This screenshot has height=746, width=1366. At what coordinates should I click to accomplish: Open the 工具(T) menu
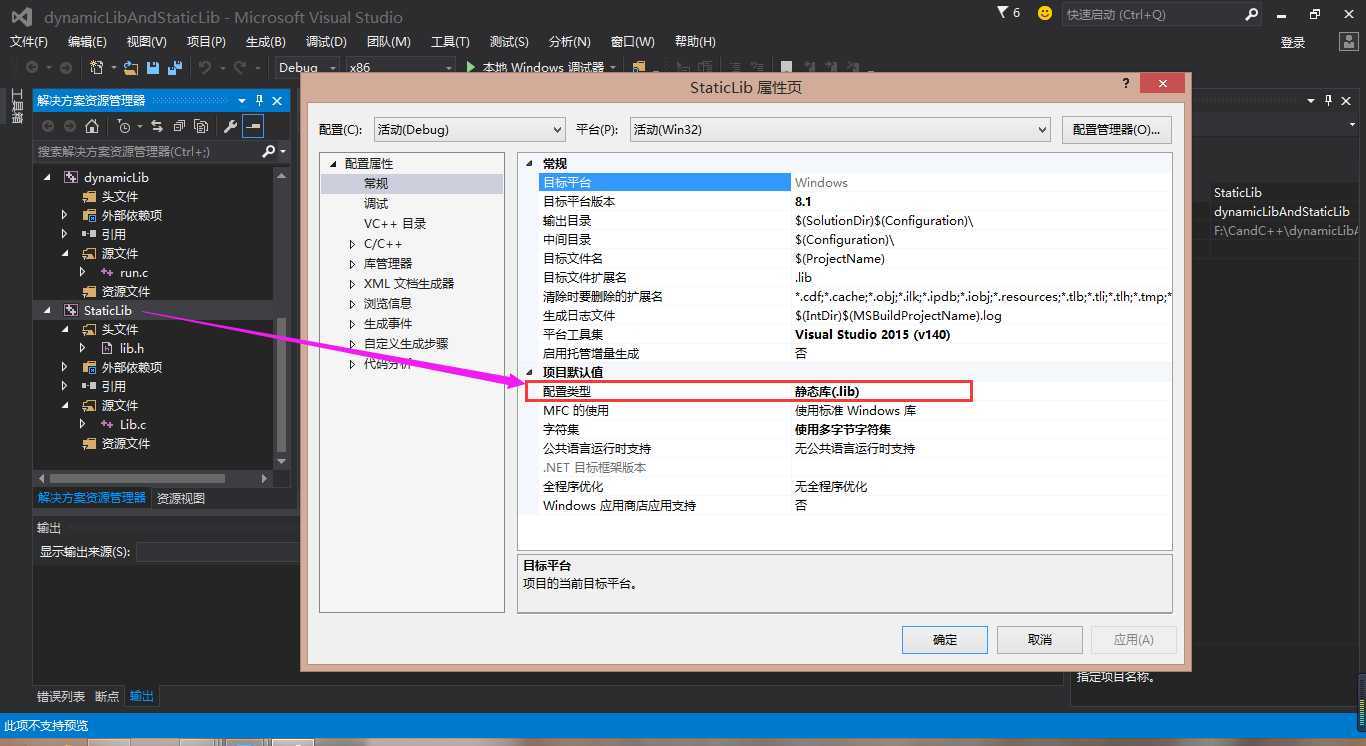(450, 41)
